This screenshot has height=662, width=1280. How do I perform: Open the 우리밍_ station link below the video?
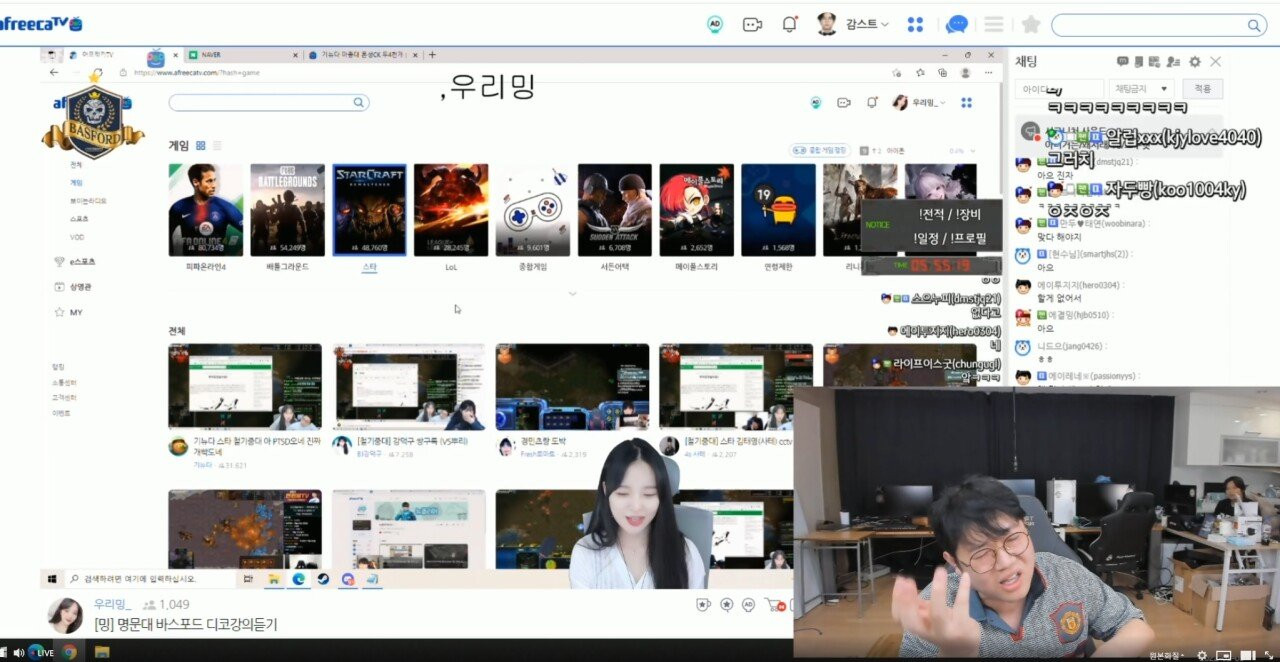[113, 605]
